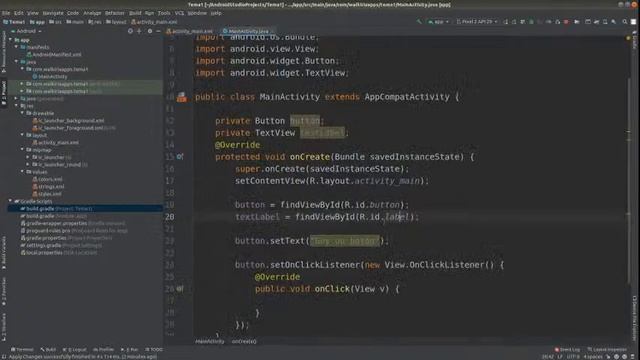The image size is (640, 360).
Task: Switch to activity_main.xml editor tab
Action: 189,31
